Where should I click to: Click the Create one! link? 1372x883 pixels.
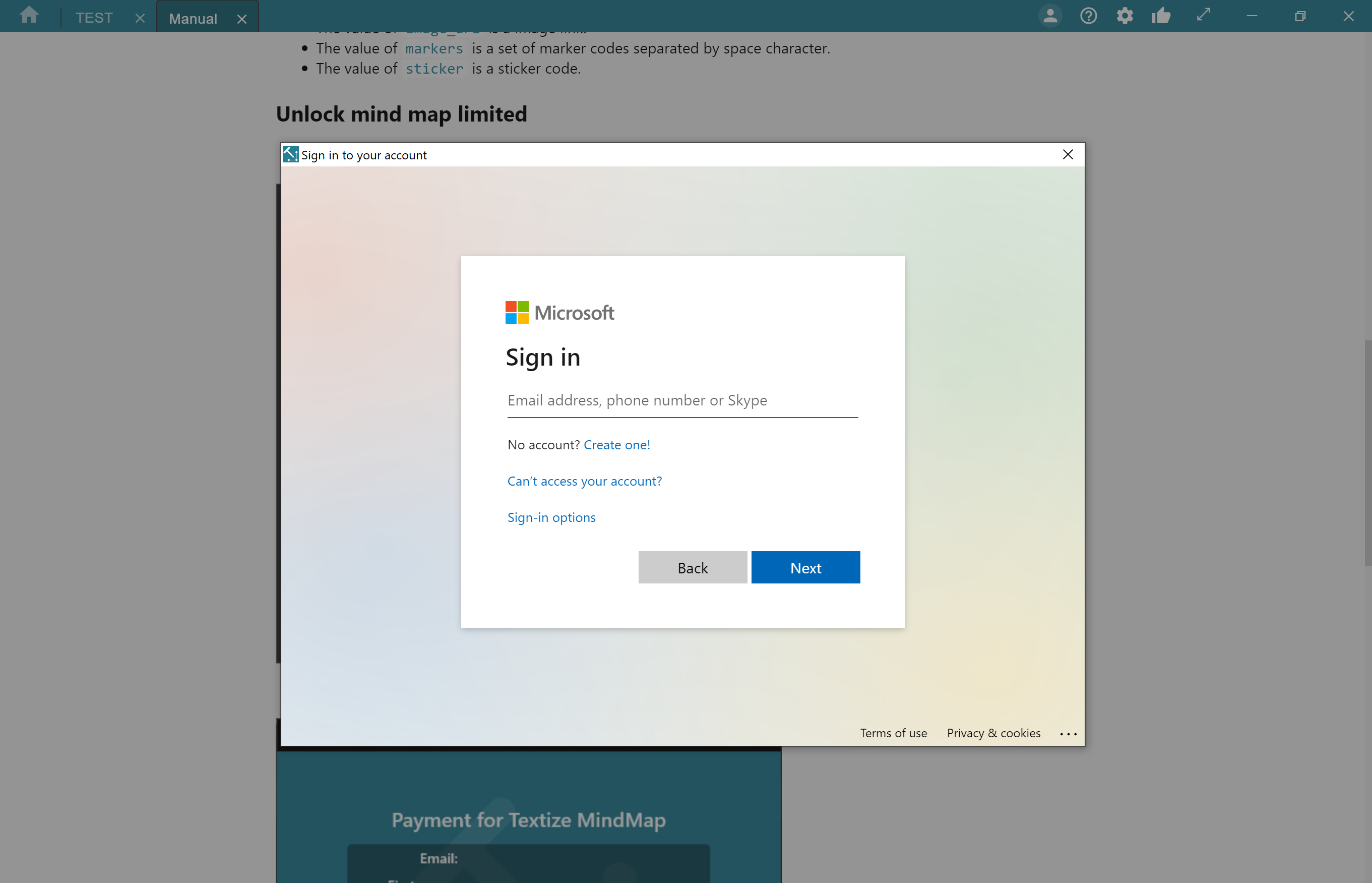point(616,445)
